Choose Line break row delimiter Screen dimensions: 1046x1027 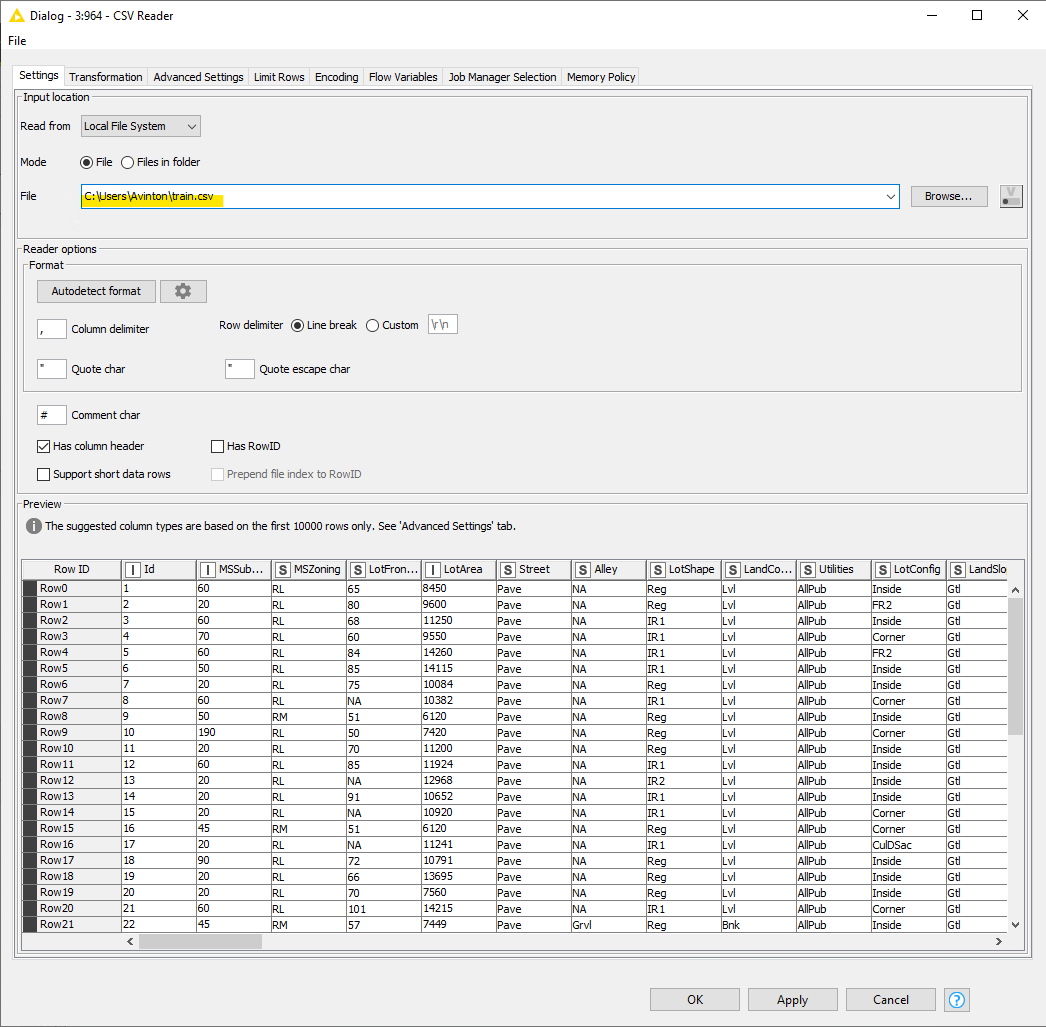(x=298, y=325)
